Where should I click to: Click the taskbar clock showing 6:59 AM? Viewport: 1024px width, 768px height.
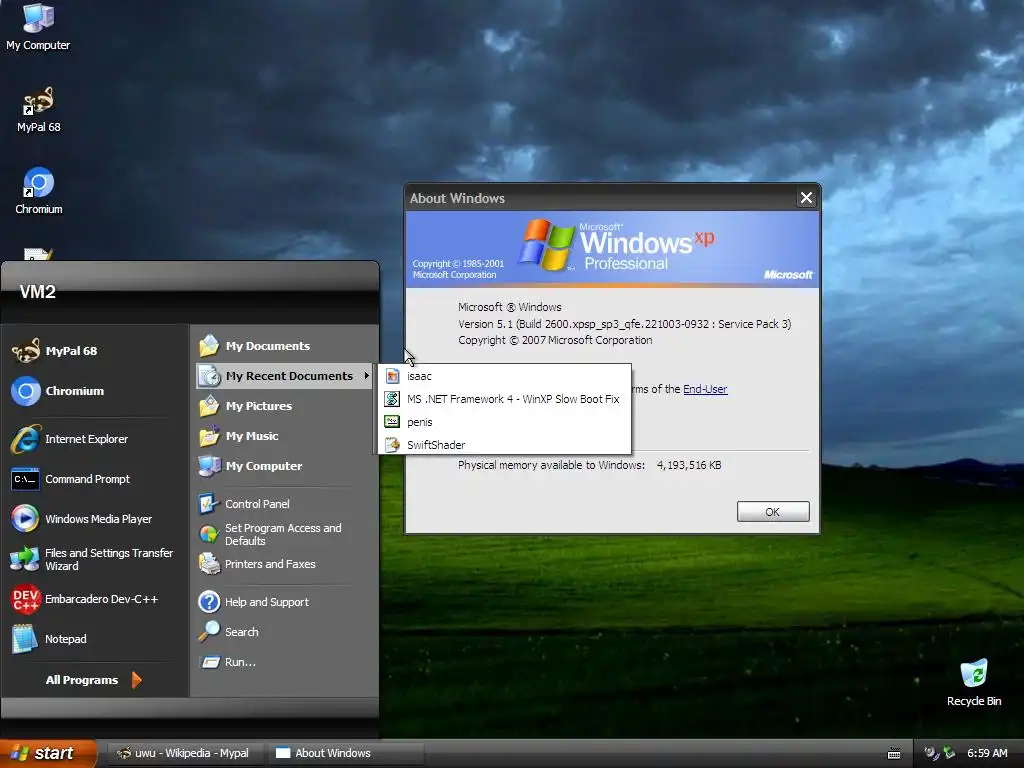point(987,753)
